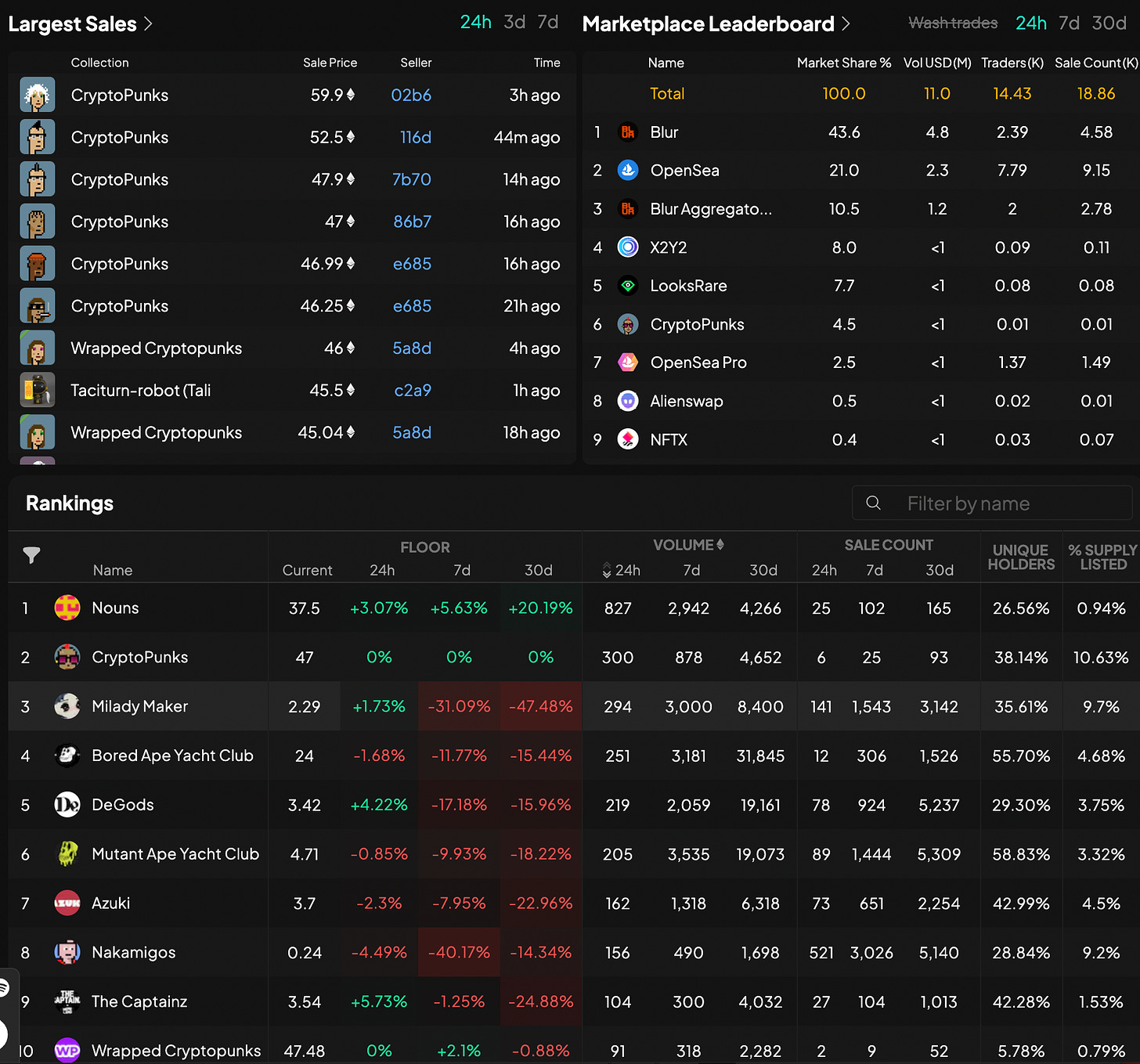1140x1064 pixels.
Task: Toggle the Wash trades filter
Action: [953, 23]
